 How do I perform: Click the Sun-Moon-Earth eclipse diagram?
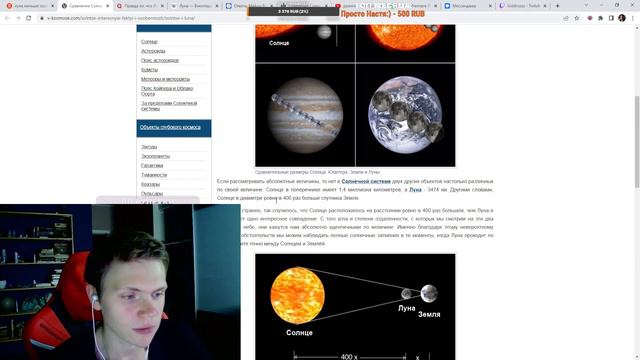[x=355, y=307]
